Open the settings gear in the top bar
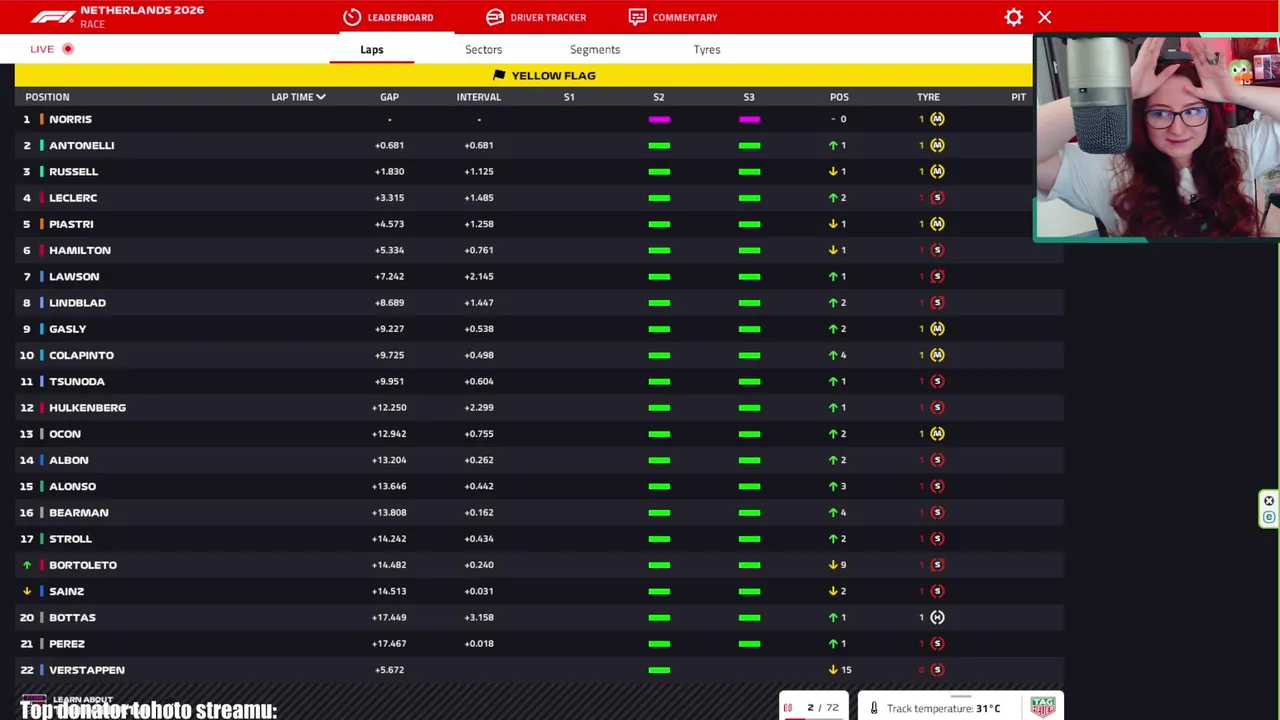The height and width of the screenshot is (720, 1280). pyautogui.click(x=1014, y=17)
